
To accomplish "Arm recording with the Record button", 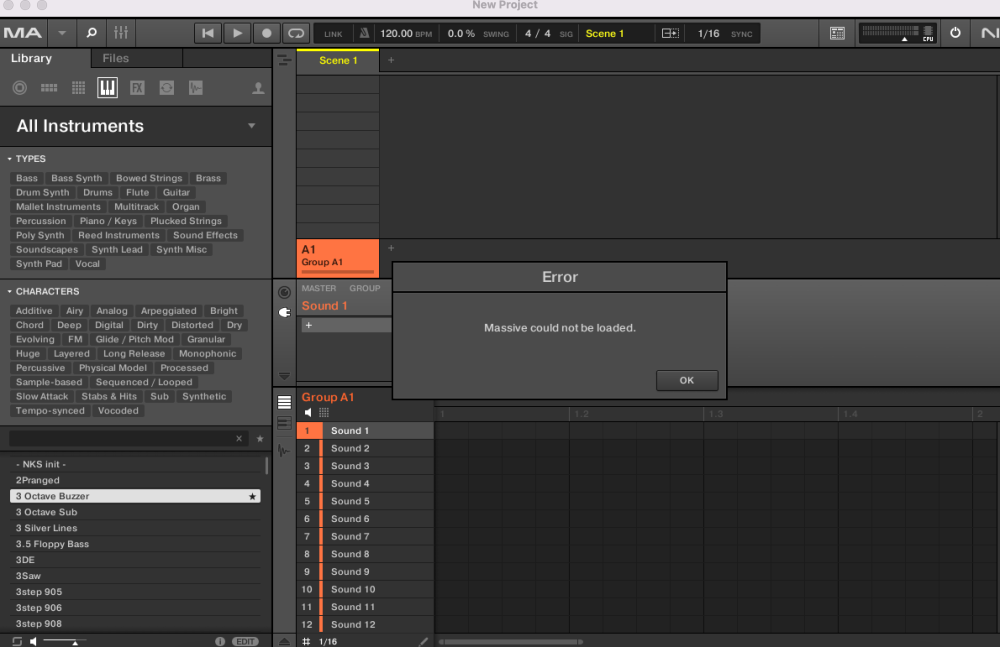I will (x=267, y=33).
